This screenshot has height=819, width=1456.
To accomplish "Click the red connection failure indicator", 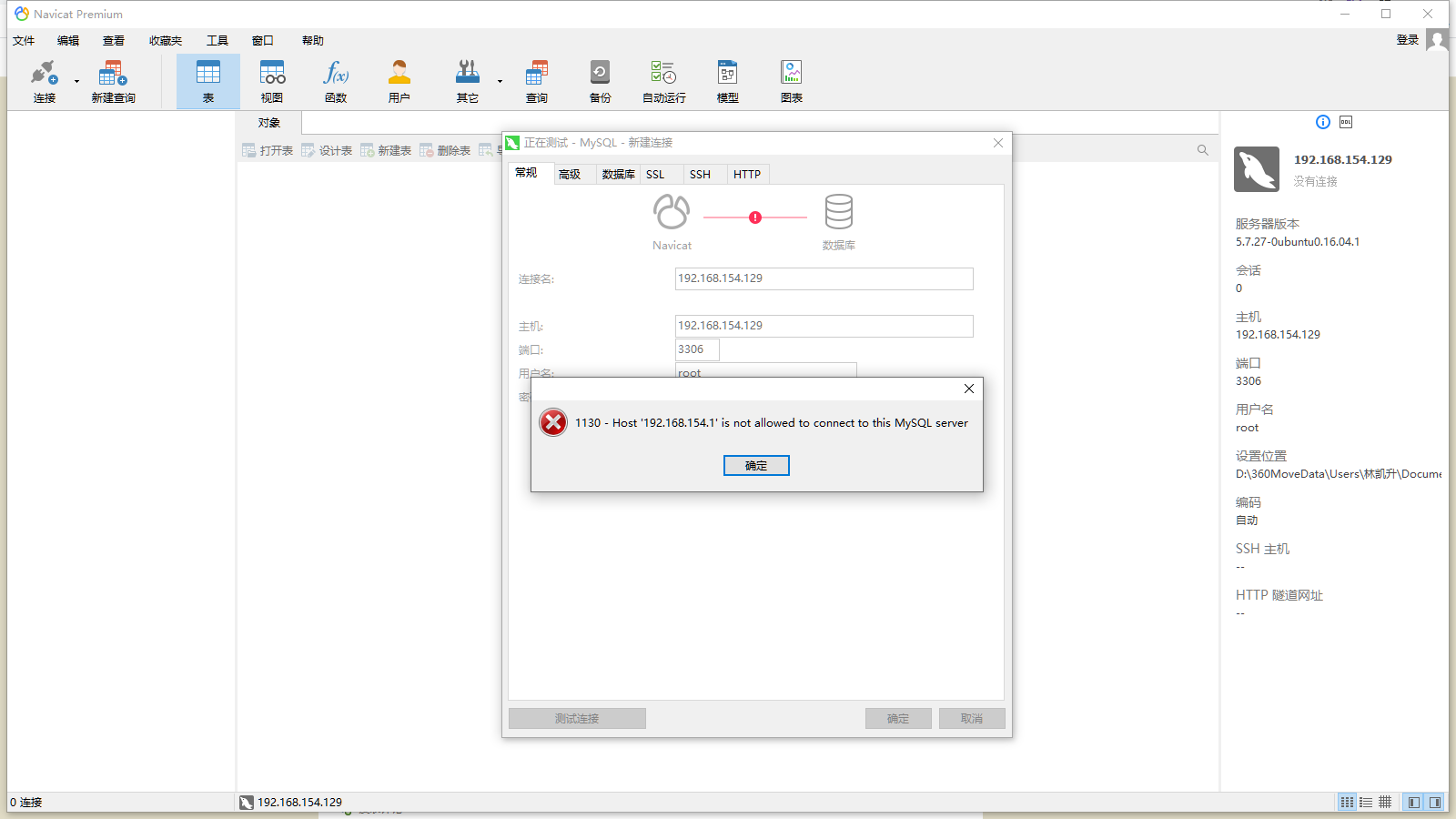I will pyautogui.click(x=755, y=217).
